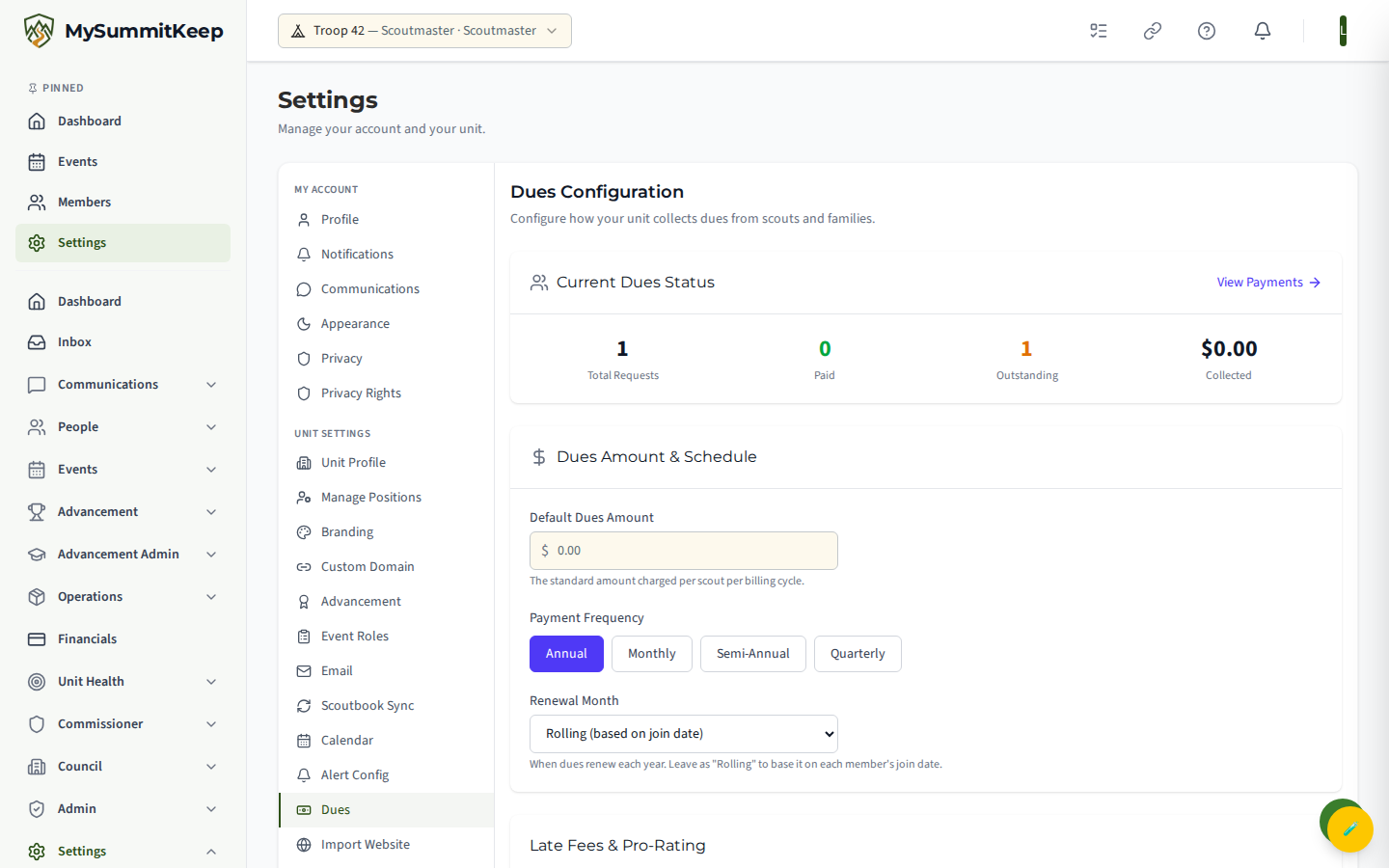This screenshot has height=868, width=1389.
Task: Click the Advancement Admin graduation cap icon
Action: (x=37, y=555)
